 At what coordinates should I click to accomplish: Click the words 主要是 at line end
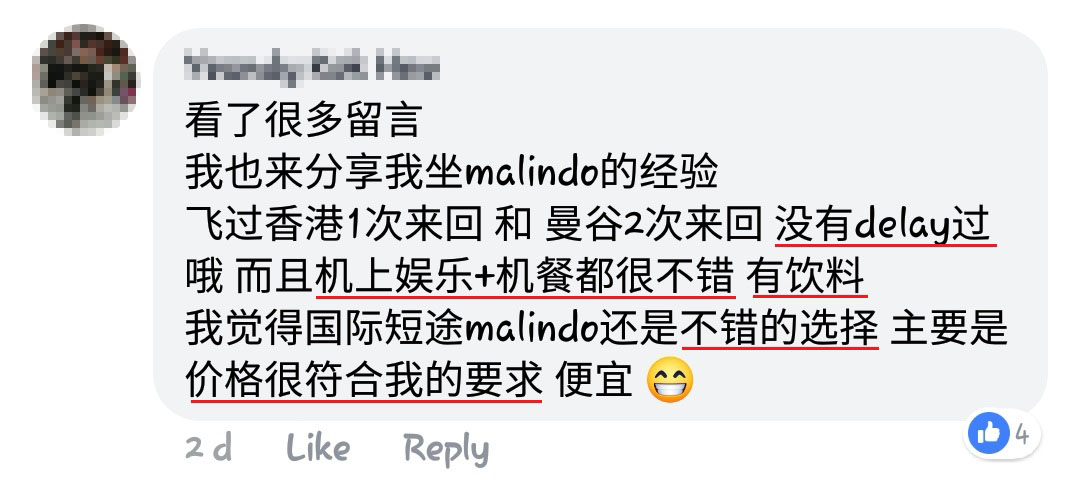(948, 330)
